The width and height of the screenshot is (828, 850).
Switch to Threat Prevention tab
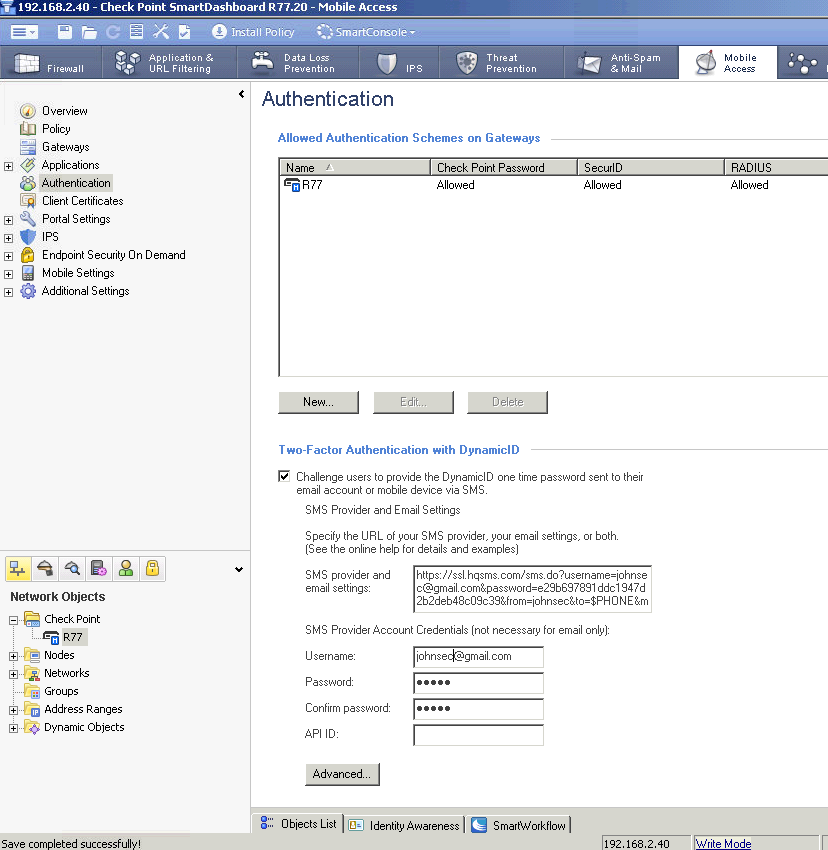[501, 63]
